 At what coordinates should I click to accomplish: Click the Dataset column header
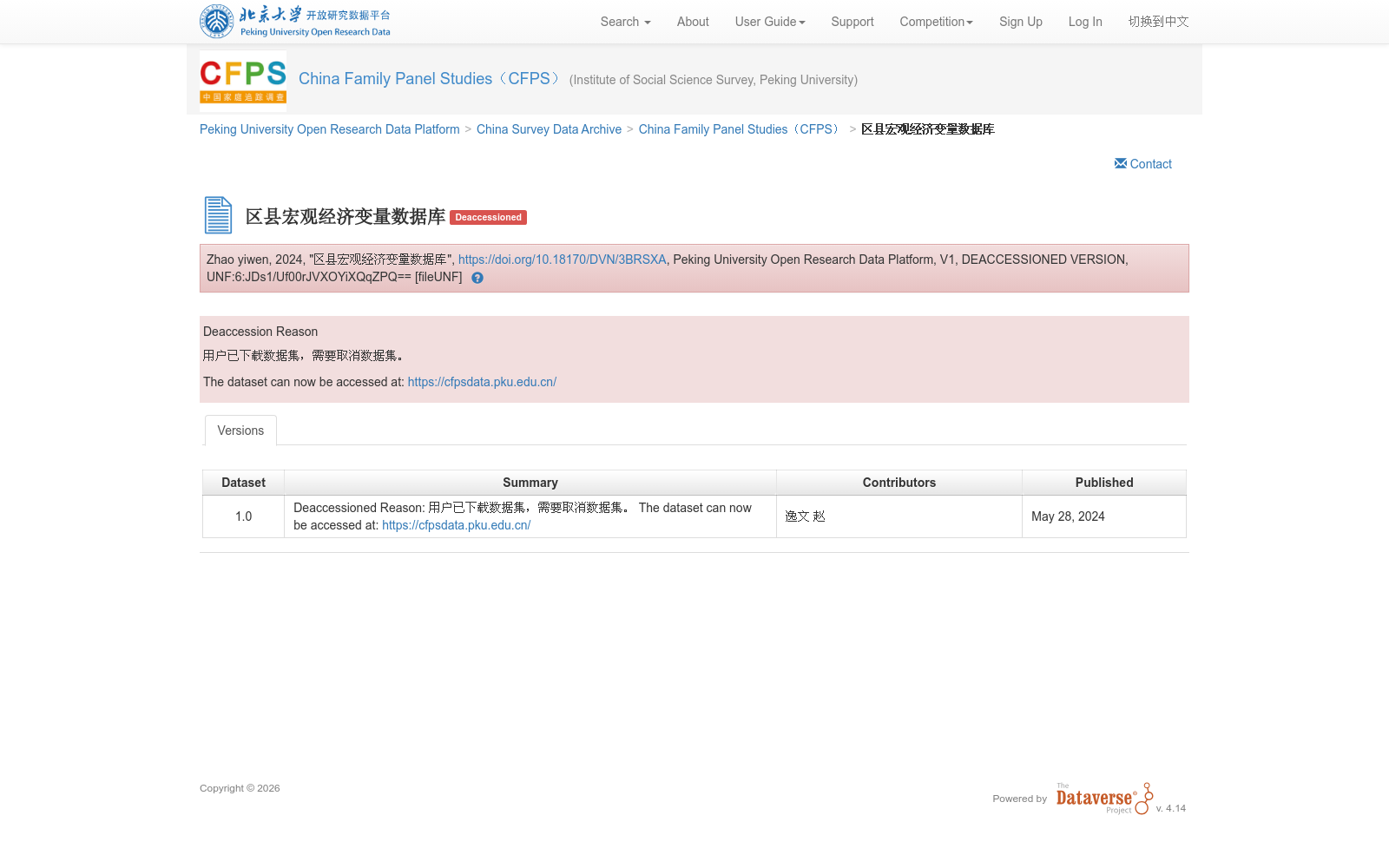coord(243,483)
